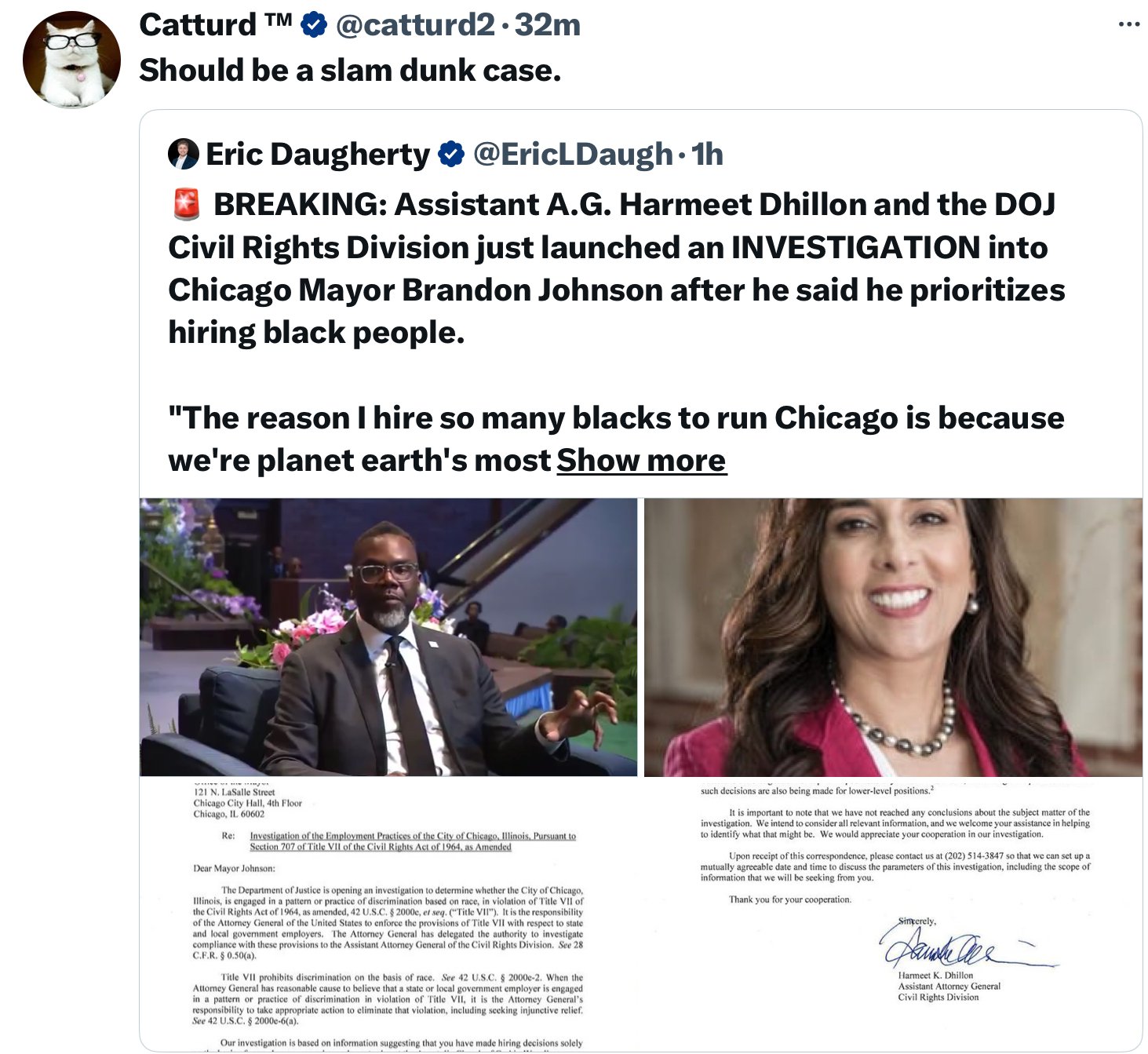The width and height of the screenshot is (1148, 1054).
Task: Click Eric Daugherty's small profile picture
Action: click(x=184, y=154)
